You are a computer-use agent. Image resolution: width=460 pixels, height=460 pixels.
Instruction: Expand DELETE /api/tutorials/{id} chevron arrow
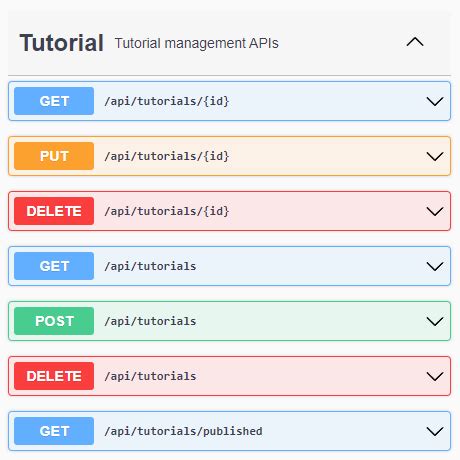[435, 211]
